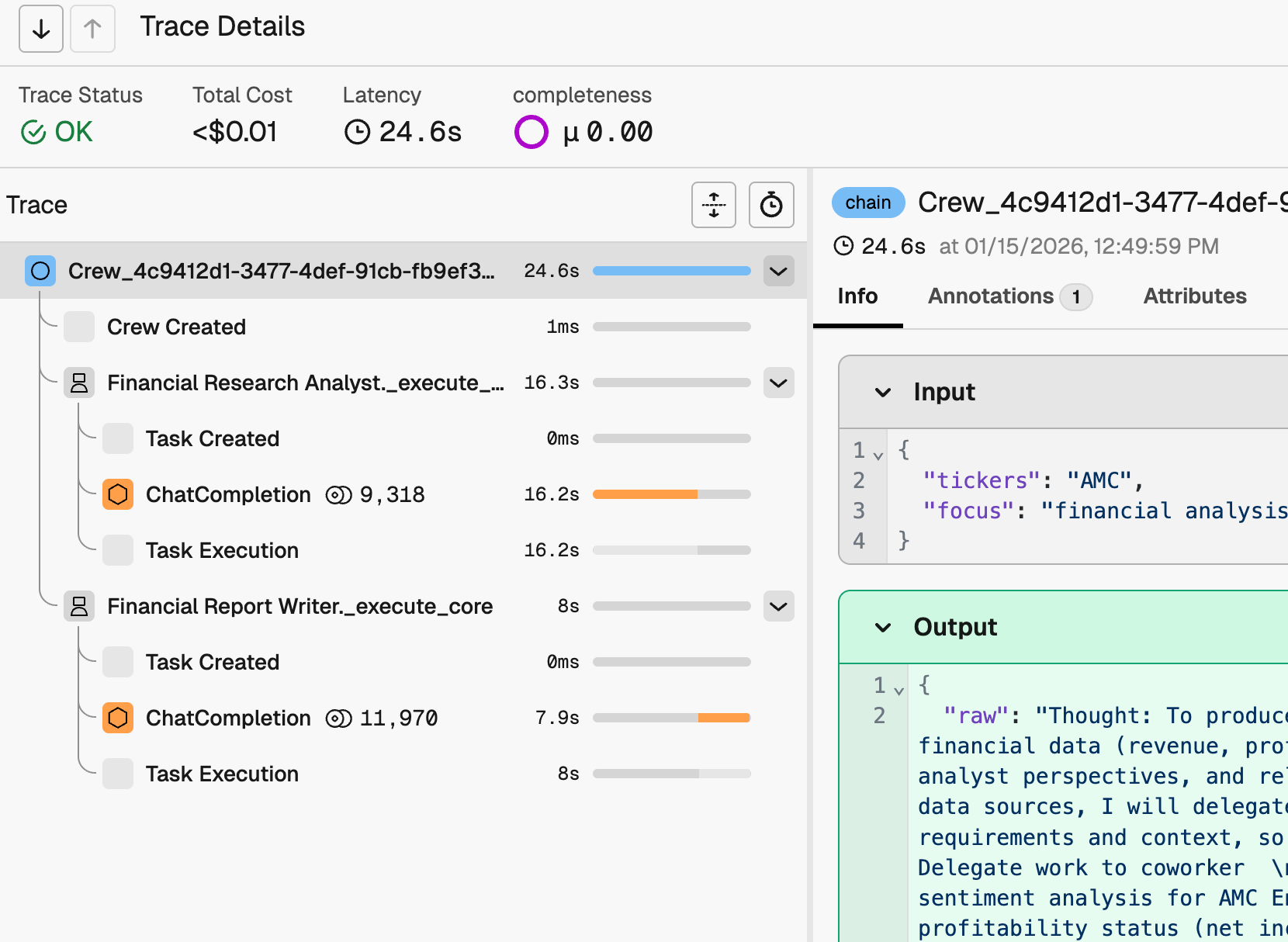Collapse the Input section
Image resolution: width=1288 pixels, height=942 pixels.
pyautogui.click(x=883, y=392)
